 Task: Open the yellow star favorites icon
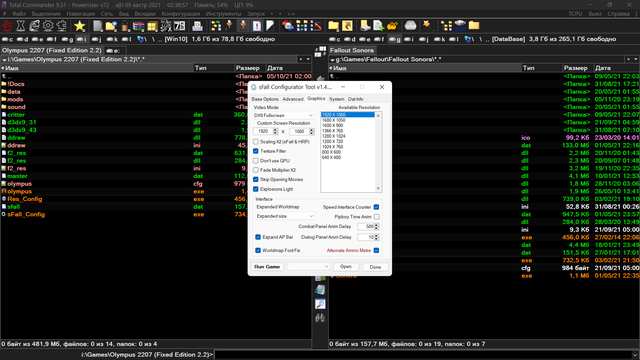(x=80, y=26)
